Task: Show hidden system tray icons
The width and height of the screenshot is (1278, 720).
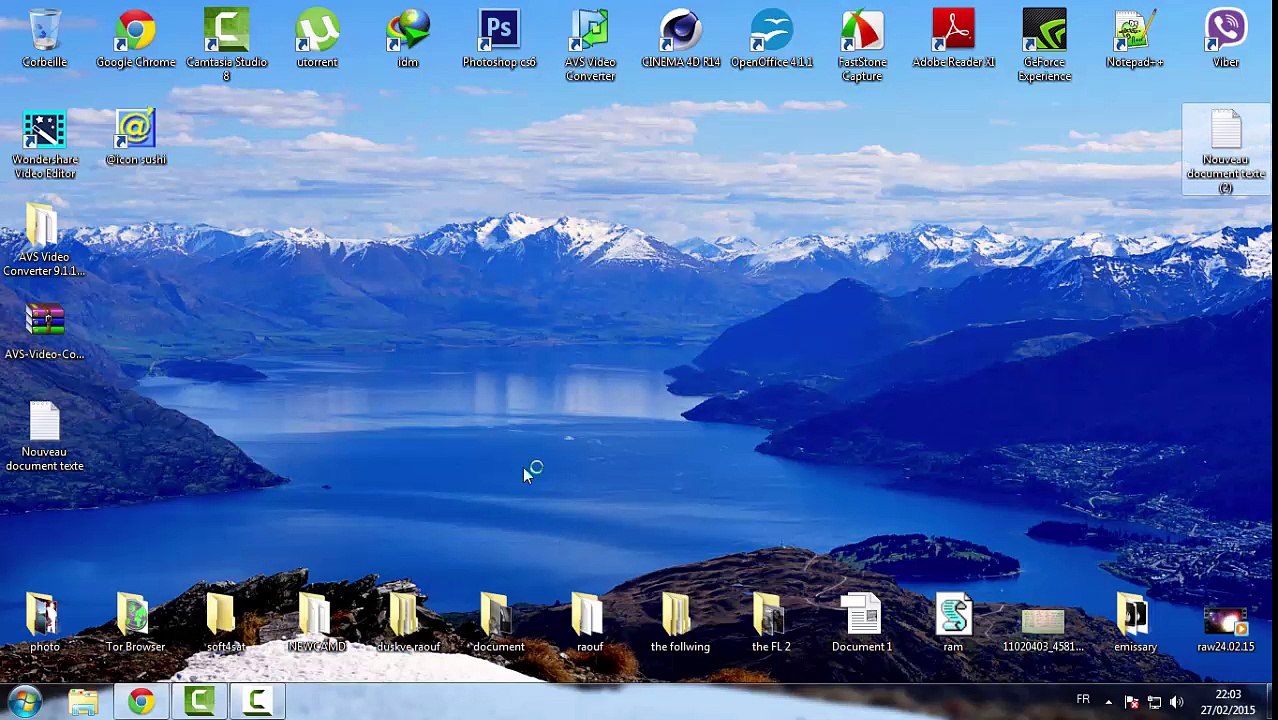Action: (x=1108, y=702)
